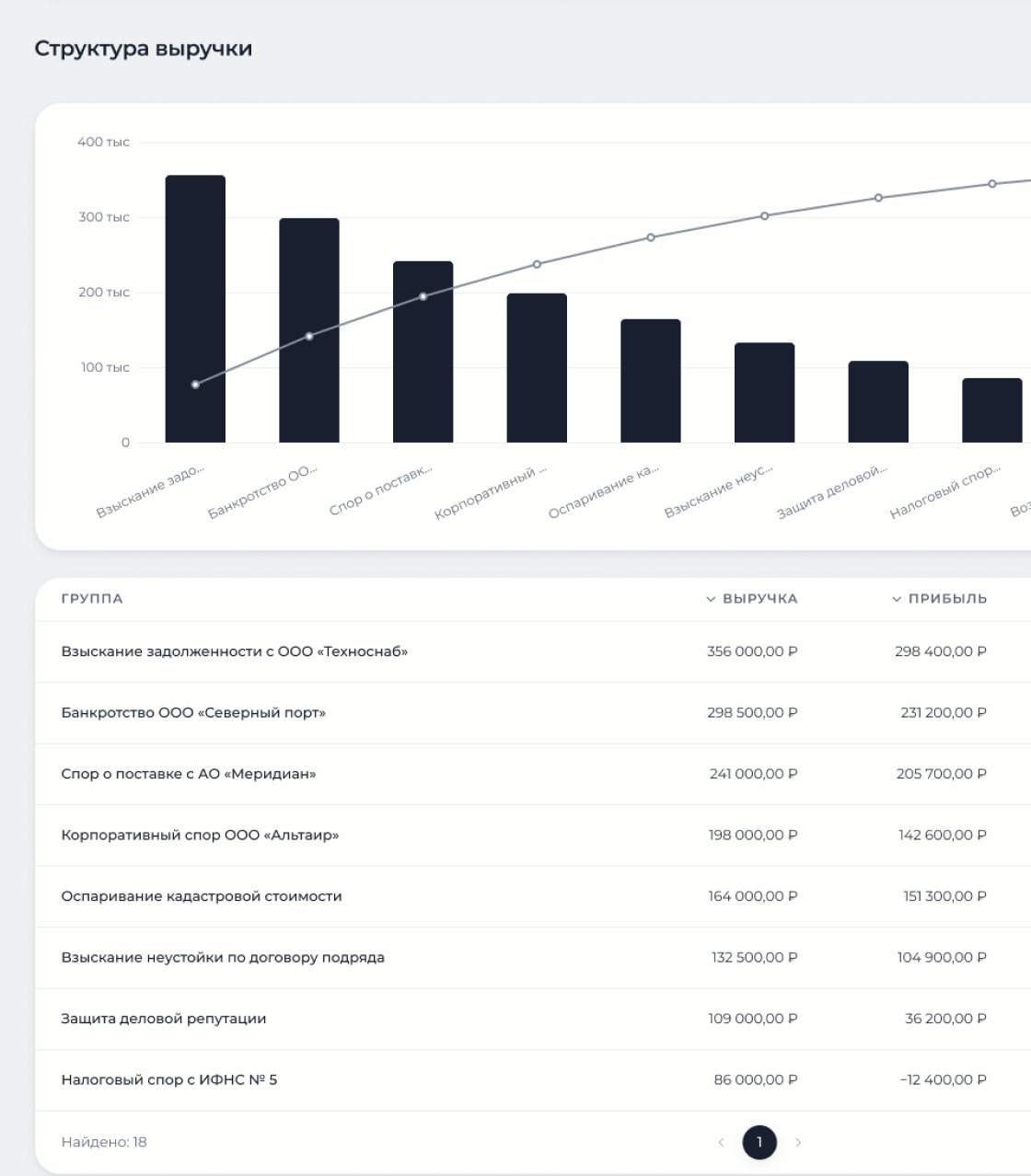1031x1176 pixels.
Task: Click the chart bar for Корпоративный...
Action: [537, 368]
